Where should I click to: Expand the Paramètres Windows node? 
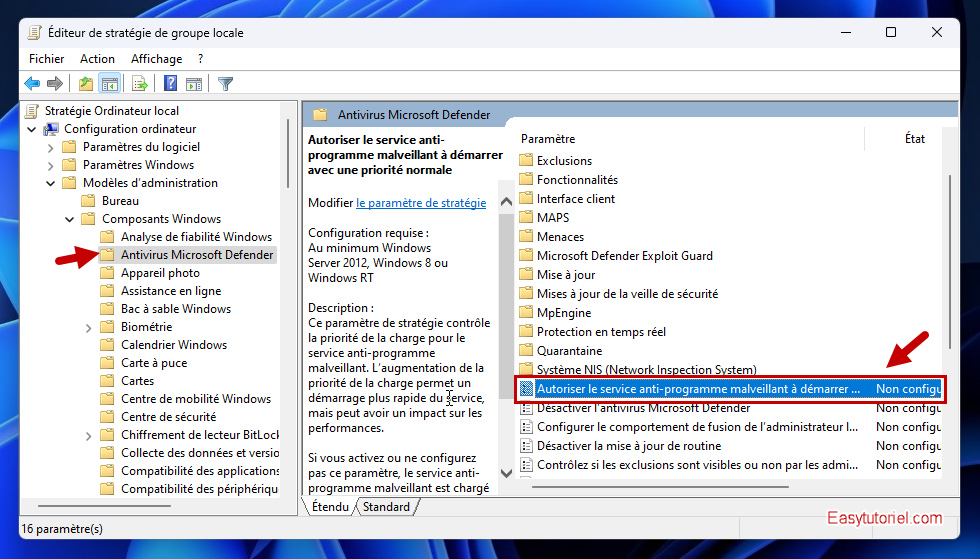pos(51,166)
